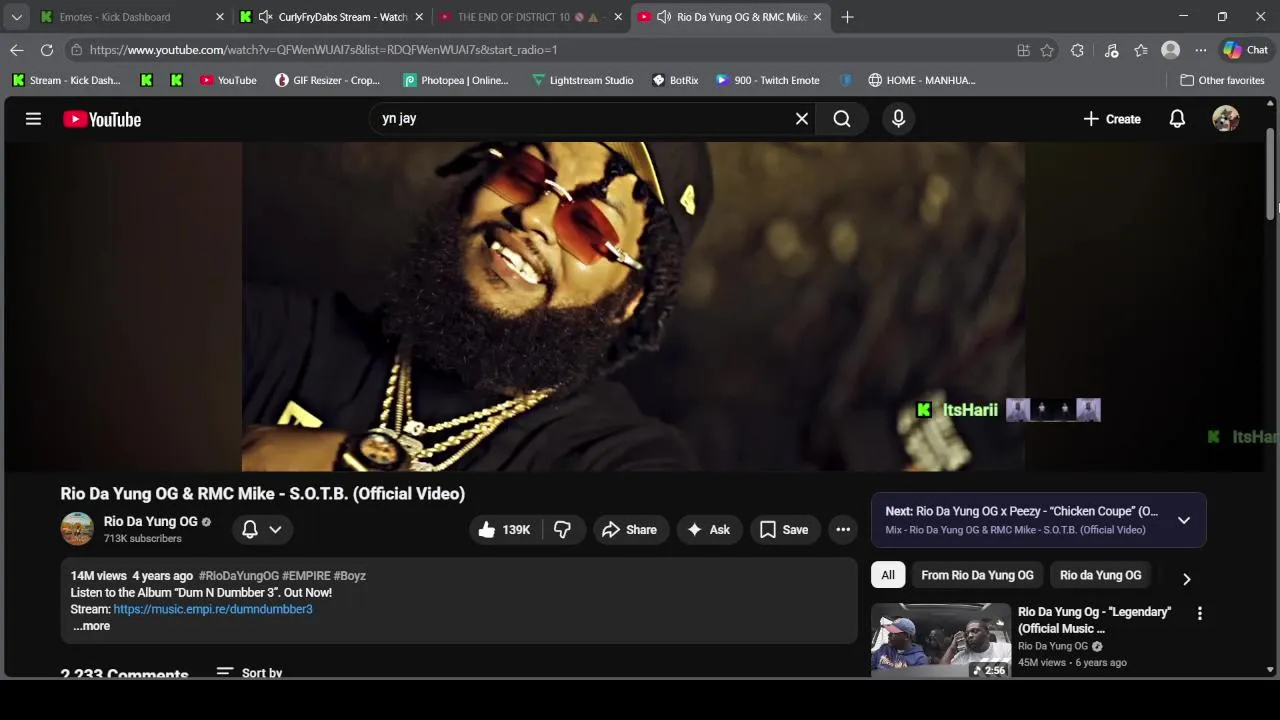The width and height of the screenshot is (1280, 720).
Task: Add this page to favorites star
Action: pos(1047,50)
